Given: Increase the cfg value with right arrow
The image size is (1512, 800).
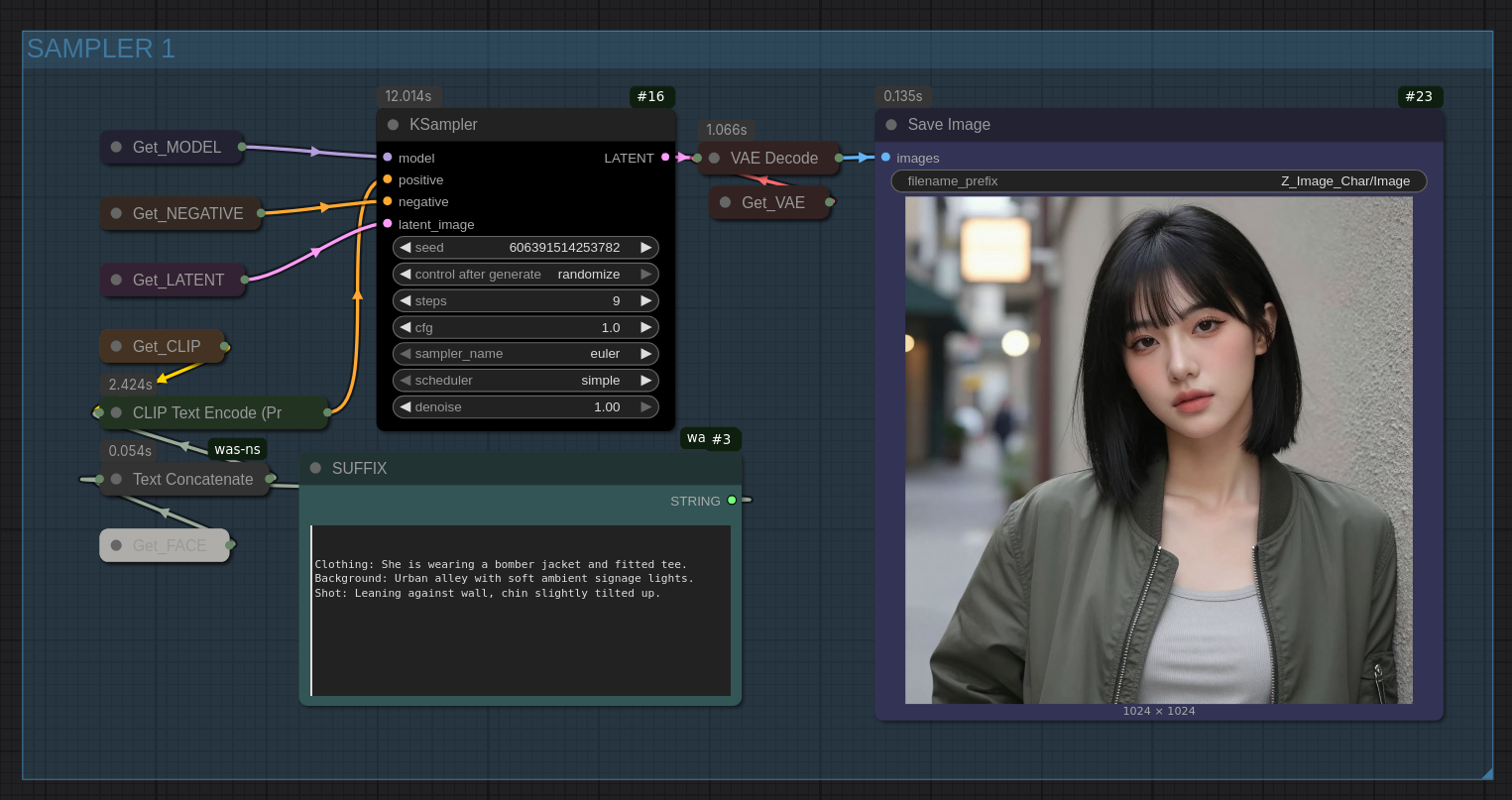Looking at the screenshot, I should point(646,328).
